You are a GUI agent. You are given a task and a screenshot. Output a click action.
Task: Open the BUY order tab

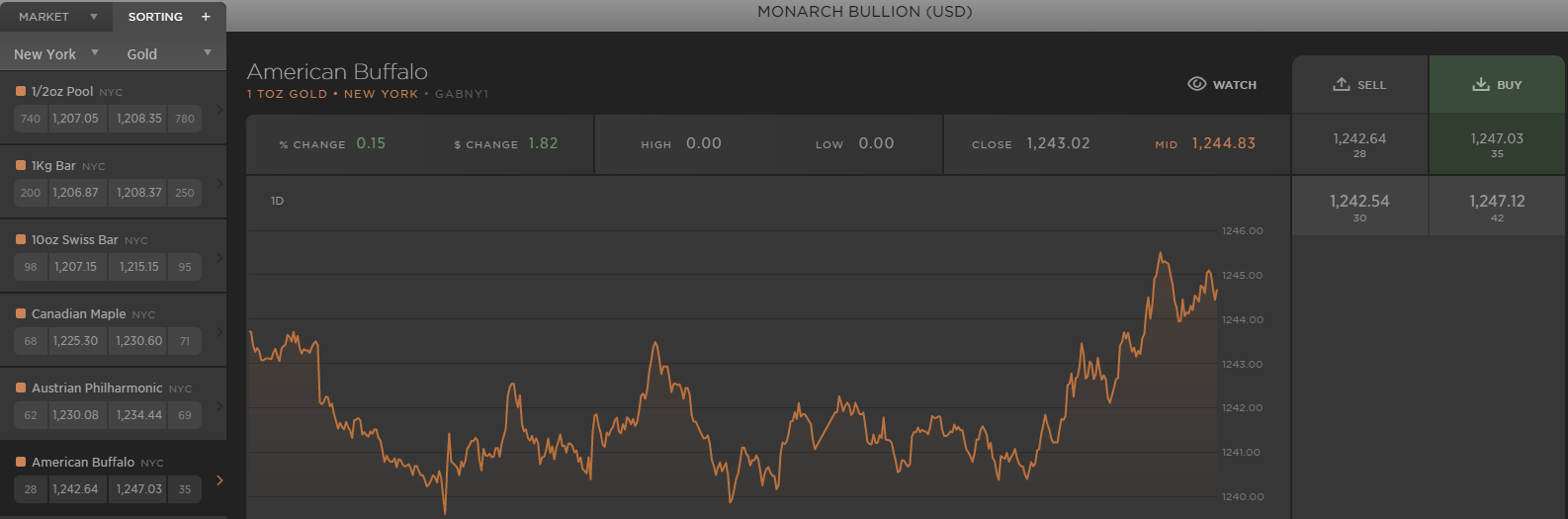point(1497,84)
